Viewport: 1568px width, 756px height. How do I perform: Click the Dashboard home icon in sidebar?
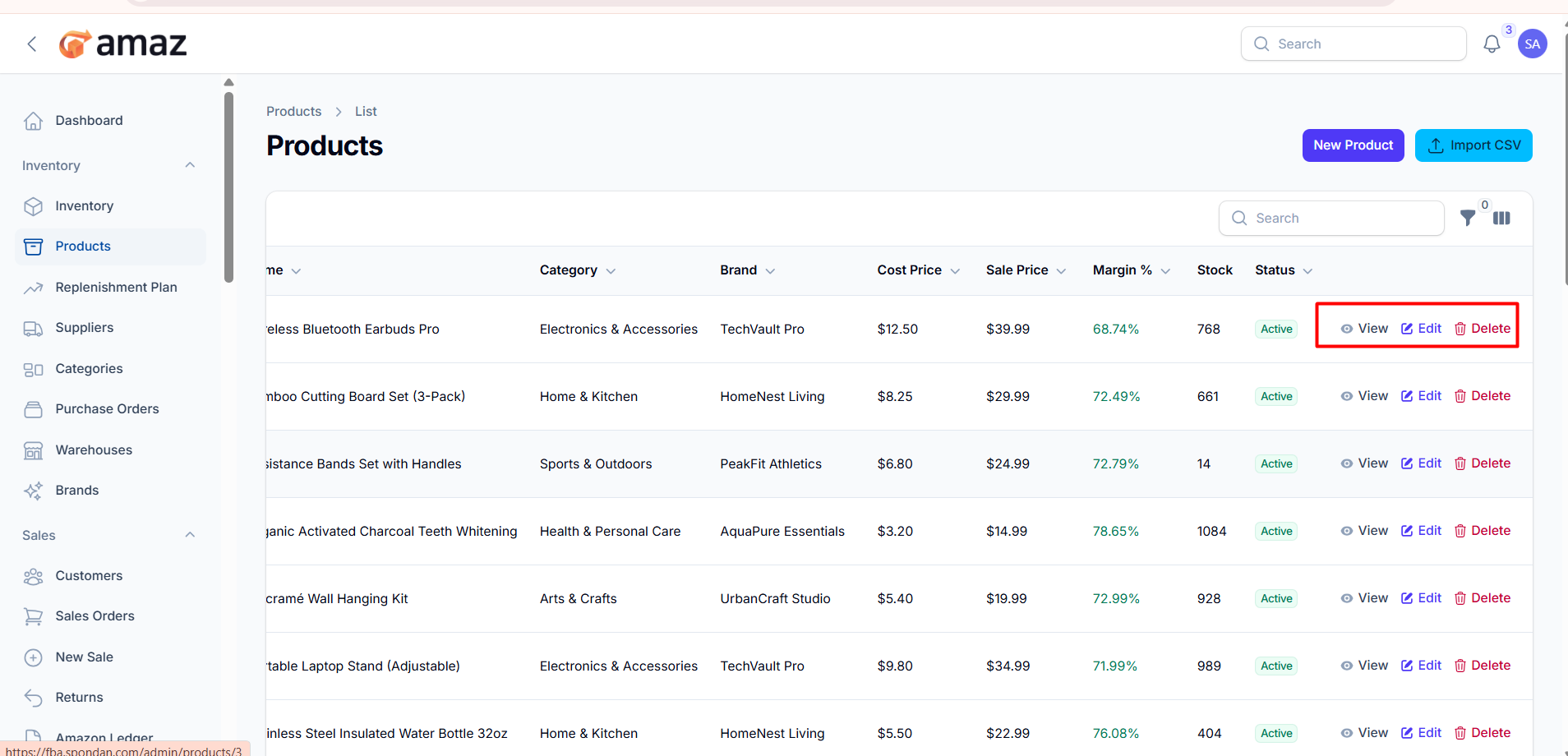click(33, 121)
